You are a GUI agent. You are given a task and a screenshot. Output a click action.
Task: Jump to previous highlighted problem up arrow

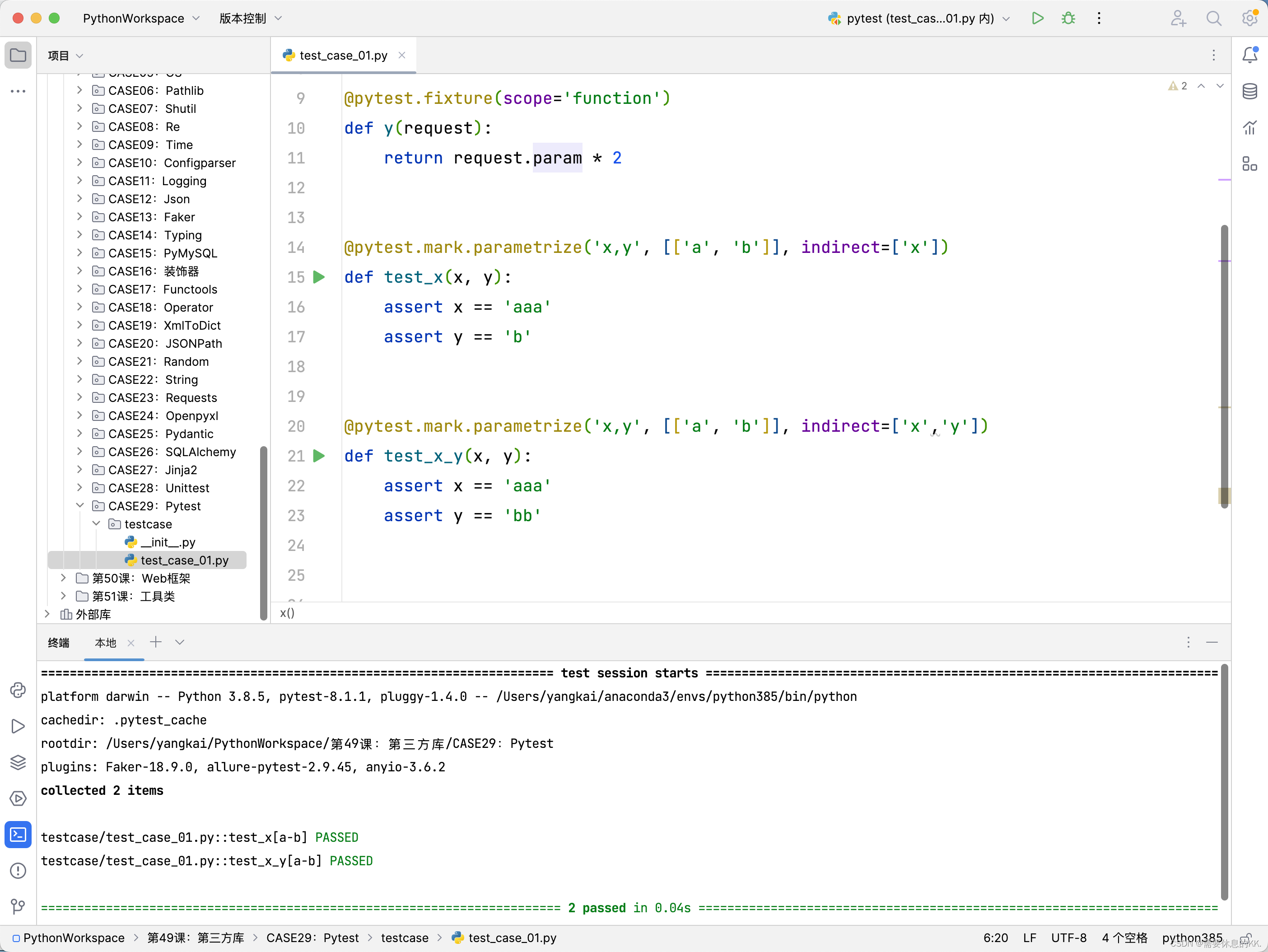pyautogui.click(x=1201, y=86)
